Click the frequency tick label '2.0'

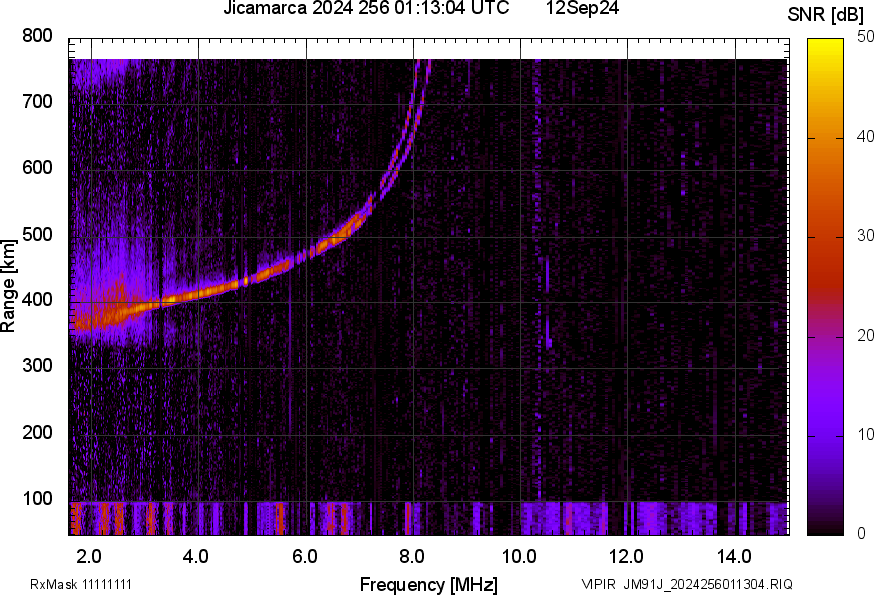pyautogui.click(x=89, y=557)
